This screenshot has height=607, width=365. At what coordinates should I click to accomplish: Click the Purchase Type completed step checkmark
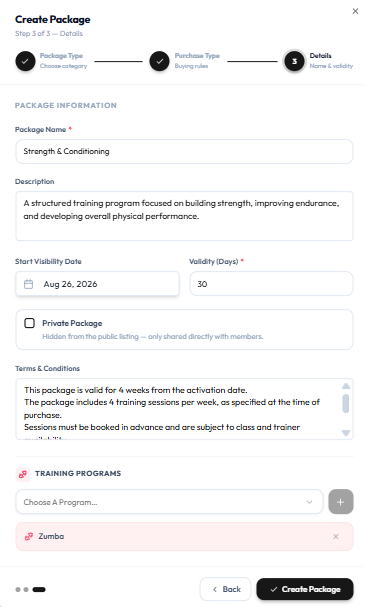tap(159, 61)
